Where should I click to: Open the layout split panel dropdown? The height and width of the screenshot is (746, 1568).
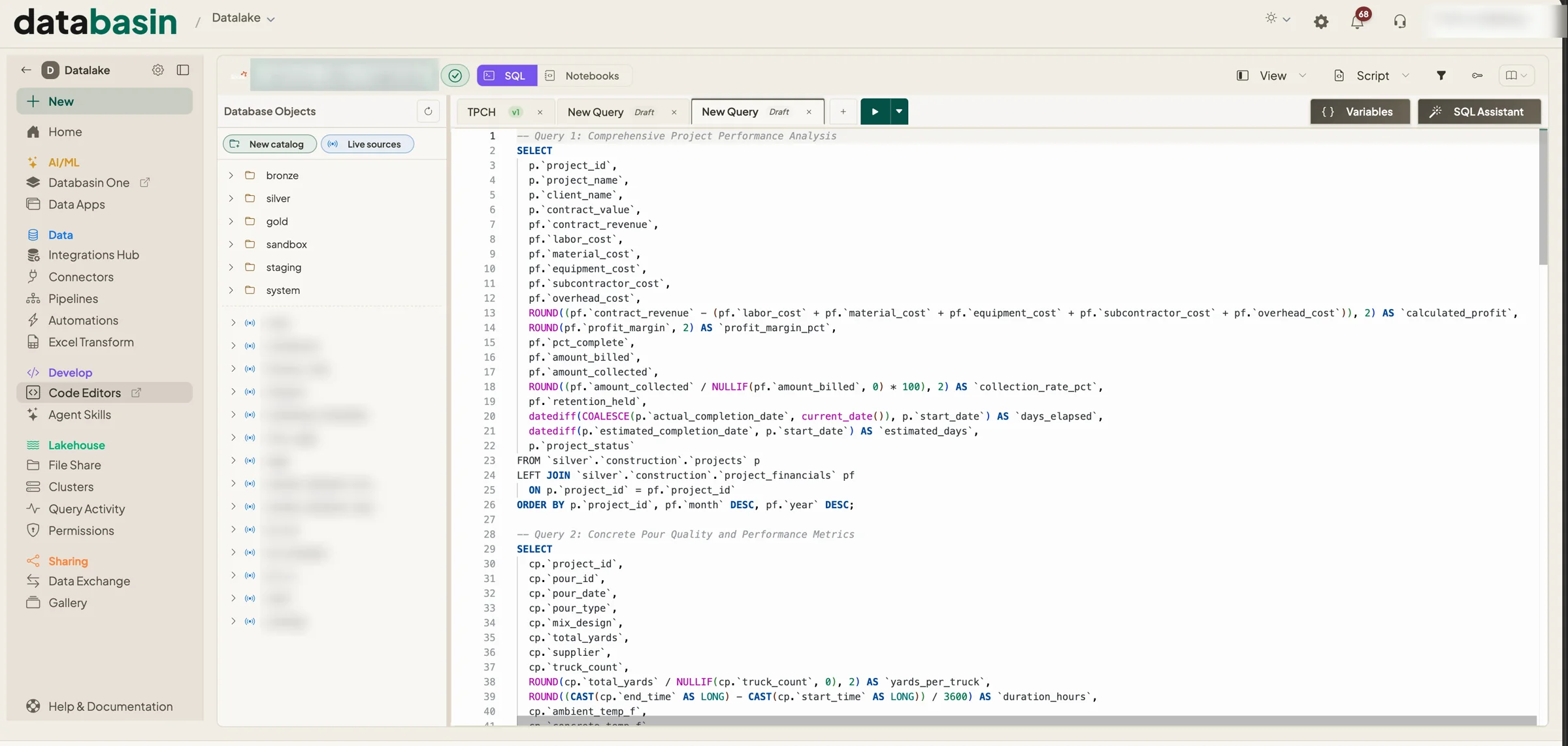(1516, 76)
